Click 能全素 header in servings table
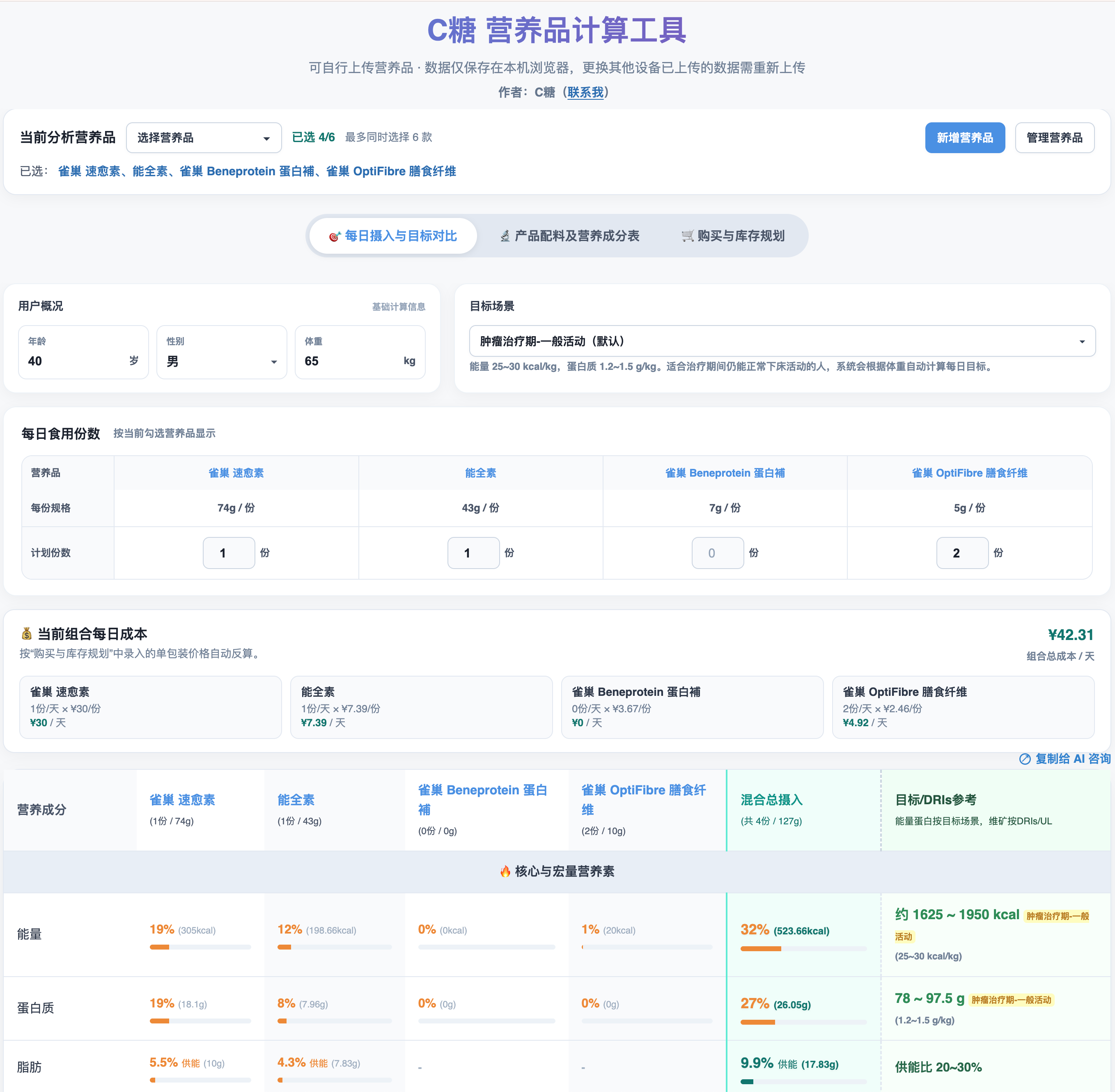The height and width of the screenshot is (1092, 1115). [481, 473]
